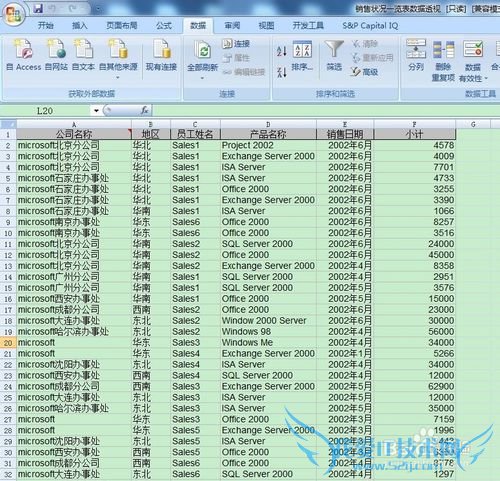Viewport: 500px width, 481px height.
Task: Click cell with value 62900
Action: (x=414, y=387)
